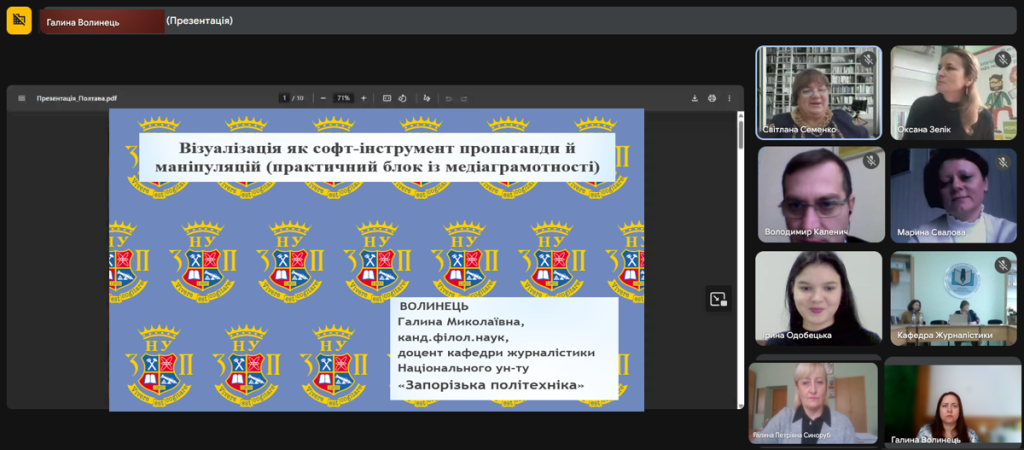1024x450 pixels.
Task: Toggle muted mic on Володимир Каленич tile
Action: click(x=870, y=161)
